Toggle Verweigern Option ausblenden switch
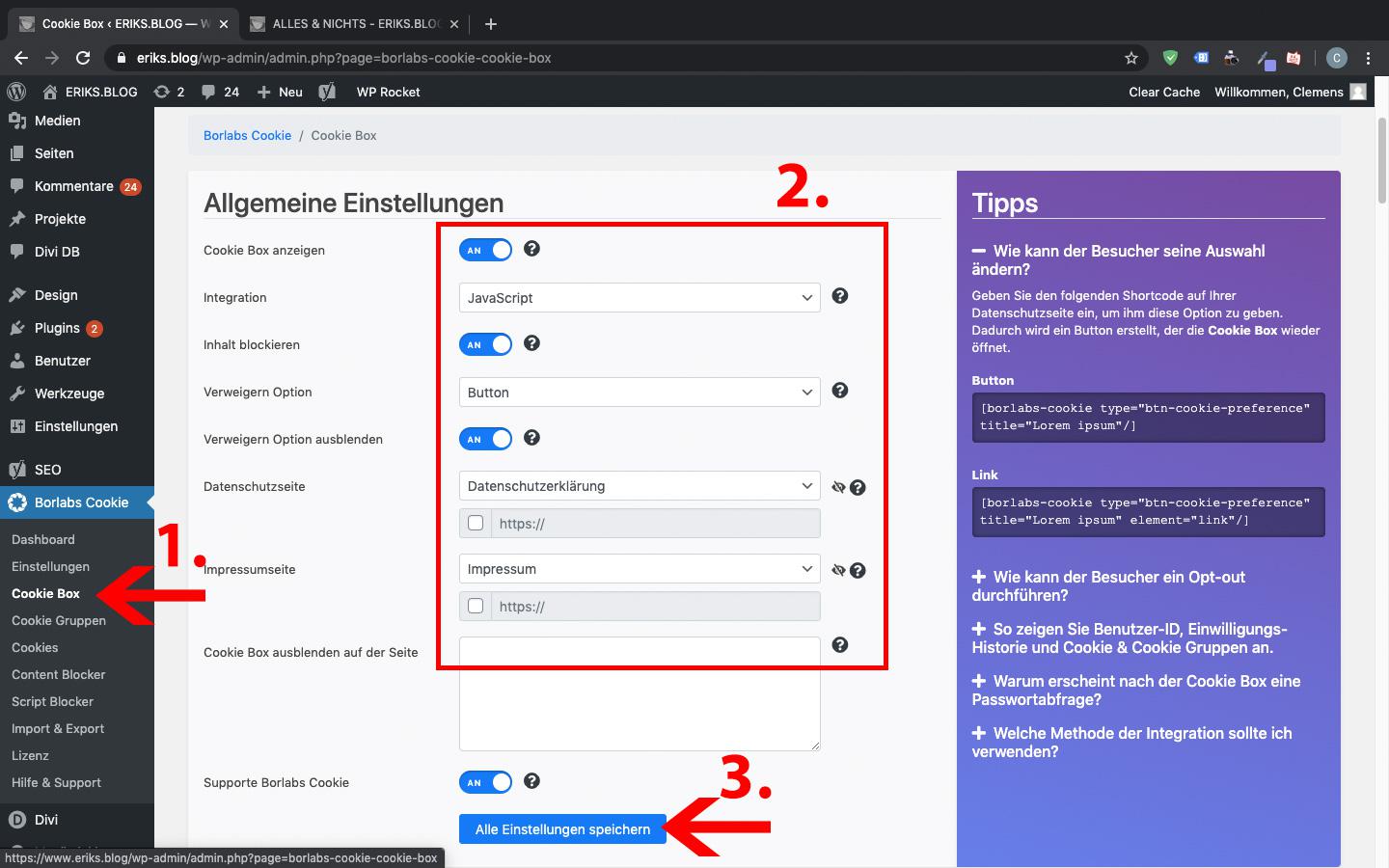Viewport: 1389px width, 868px height. pyautogui.click(x=485, y=439)
